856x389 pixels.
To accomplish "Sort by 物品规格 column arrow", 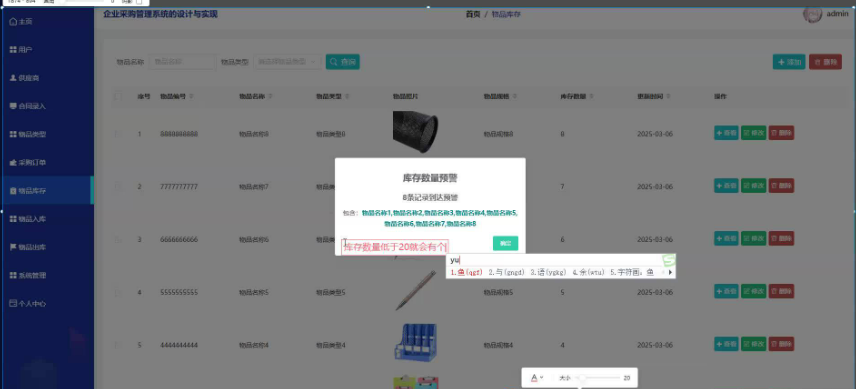I will click(x=515, y=97).
